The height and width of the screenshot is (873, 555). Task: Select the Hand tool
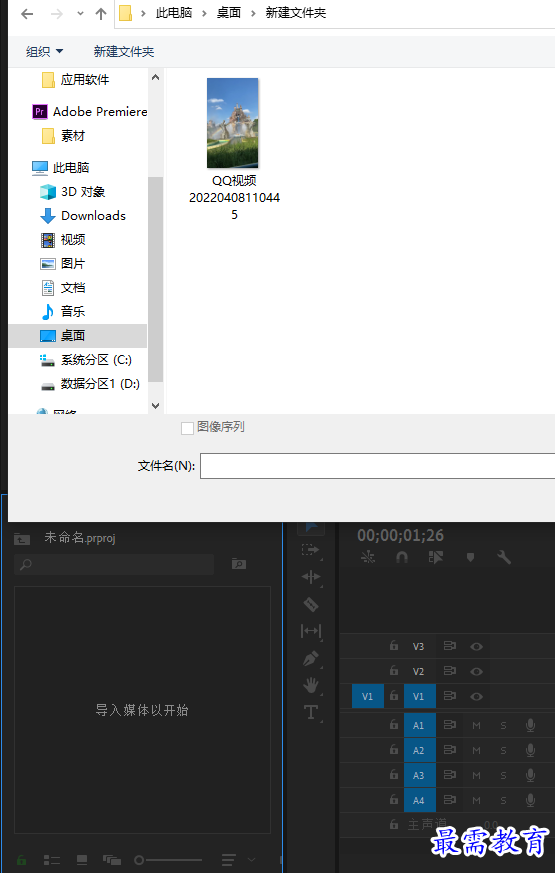click(311, 685)
